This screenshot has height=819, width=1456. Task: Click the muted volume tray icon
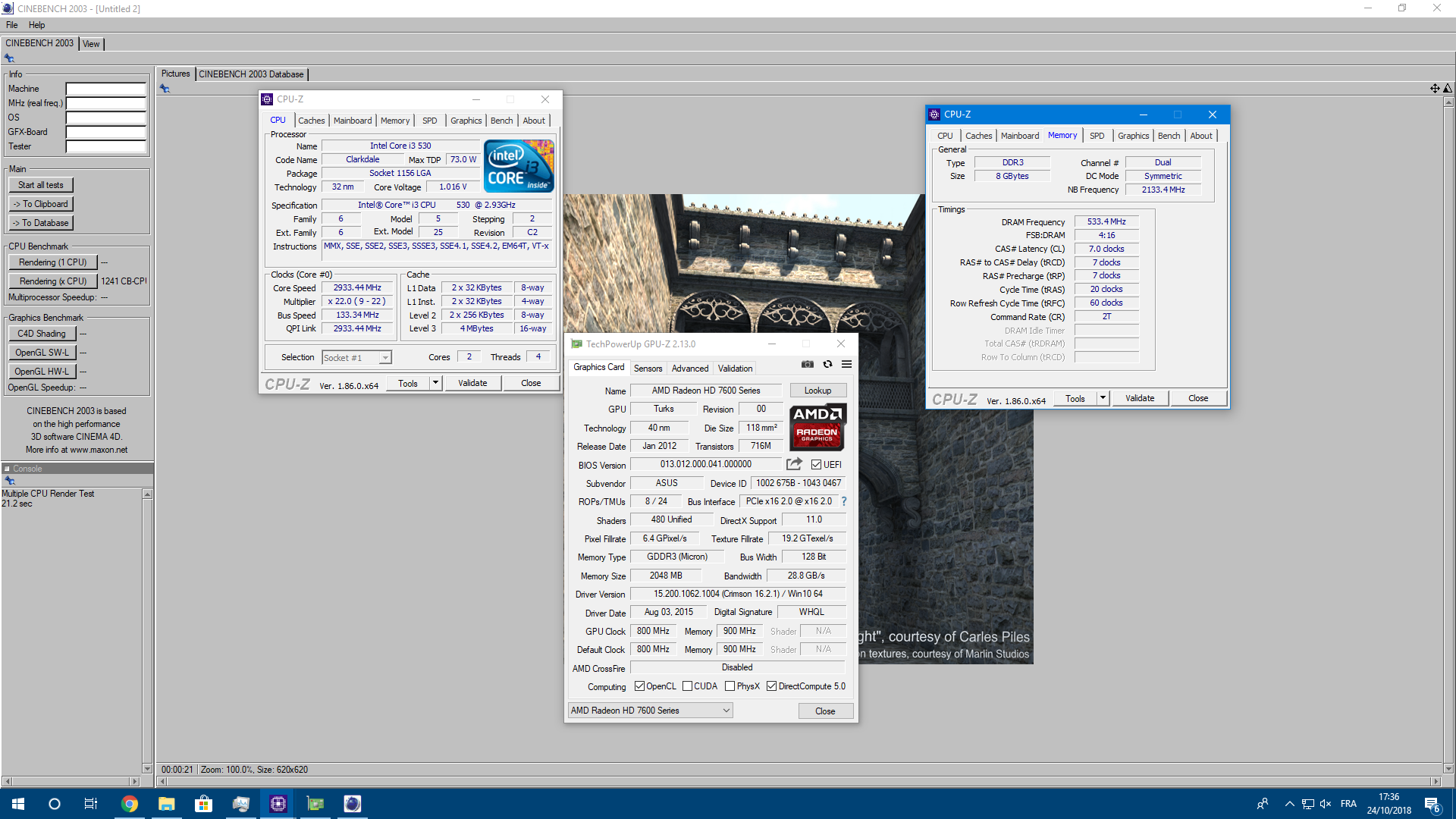(1326, 804)
